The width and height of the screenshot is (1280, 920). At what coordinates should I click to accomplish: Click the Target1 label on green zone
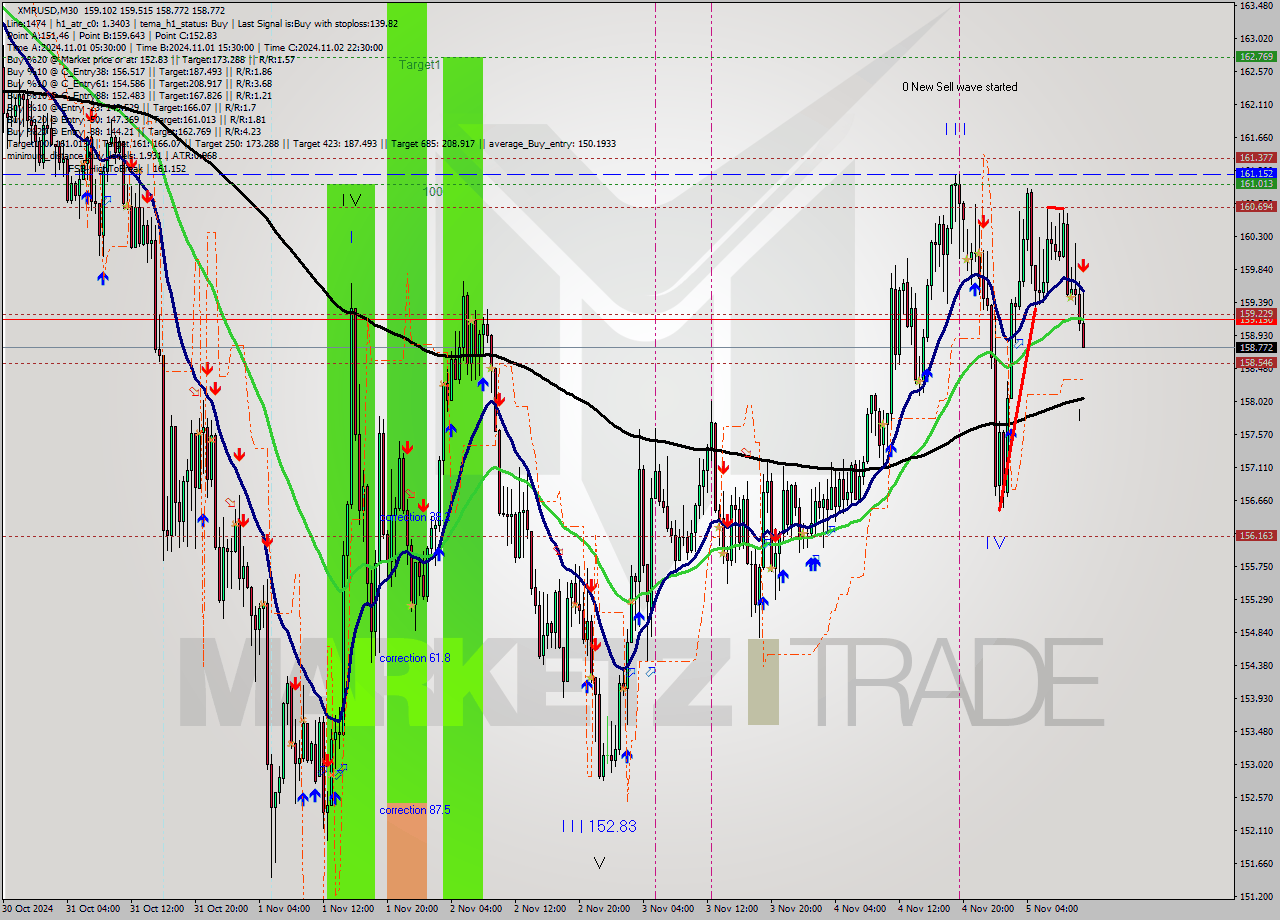click(420, 65)
